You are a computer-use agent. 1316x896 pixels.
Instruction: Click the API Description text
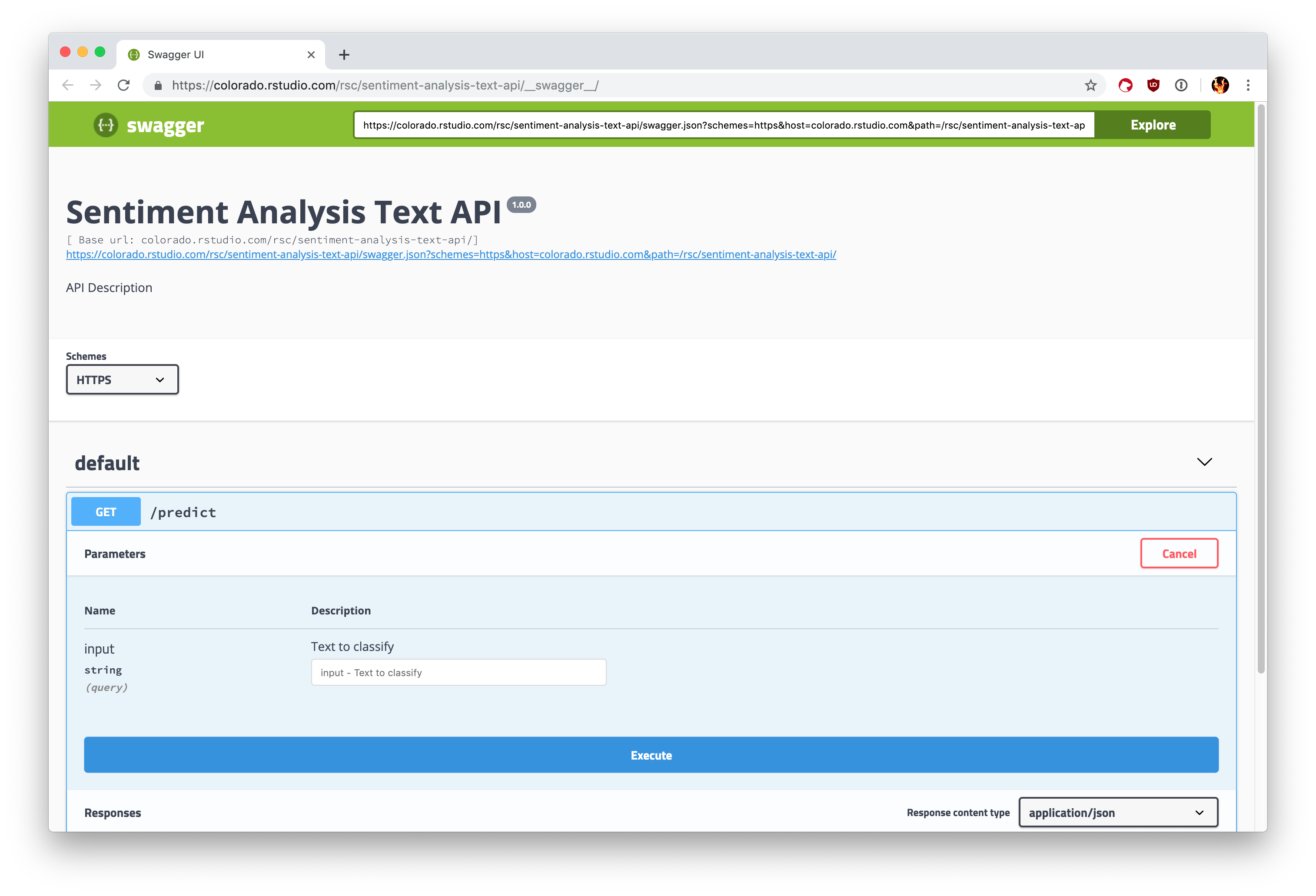tap(109, 288)
